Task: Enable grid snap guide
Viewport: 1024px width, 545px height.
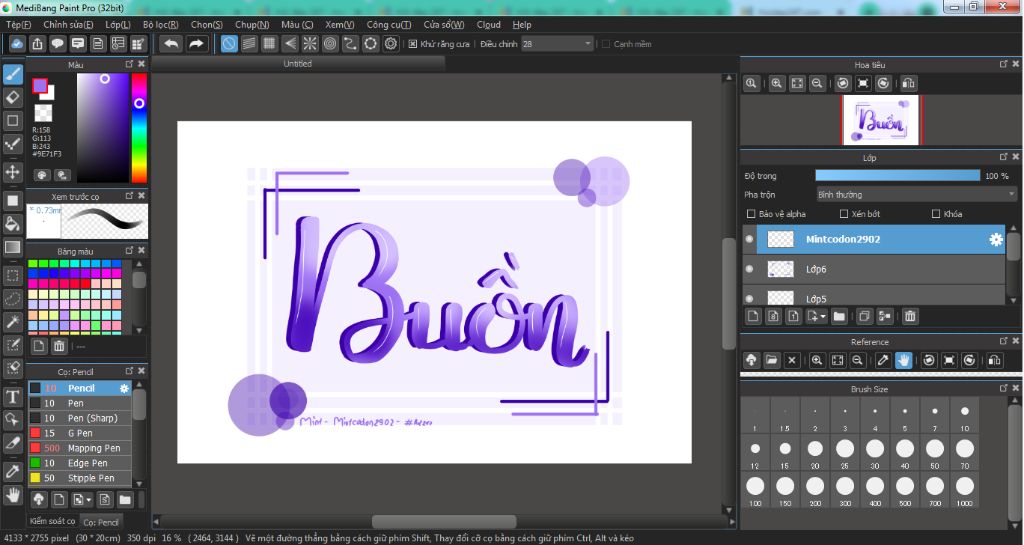Action: (269, 44)
